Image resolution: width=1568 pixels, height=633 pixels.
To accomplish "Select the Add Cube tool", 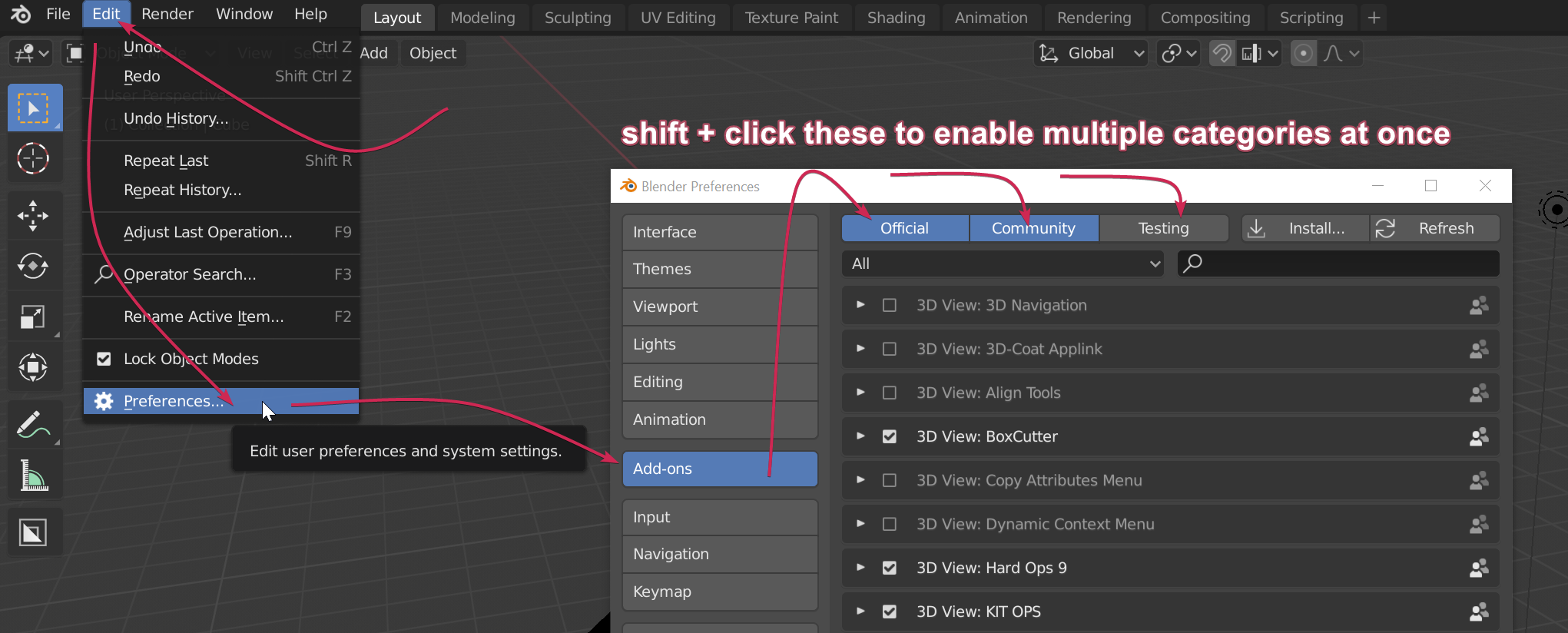I will click(34, 532).
